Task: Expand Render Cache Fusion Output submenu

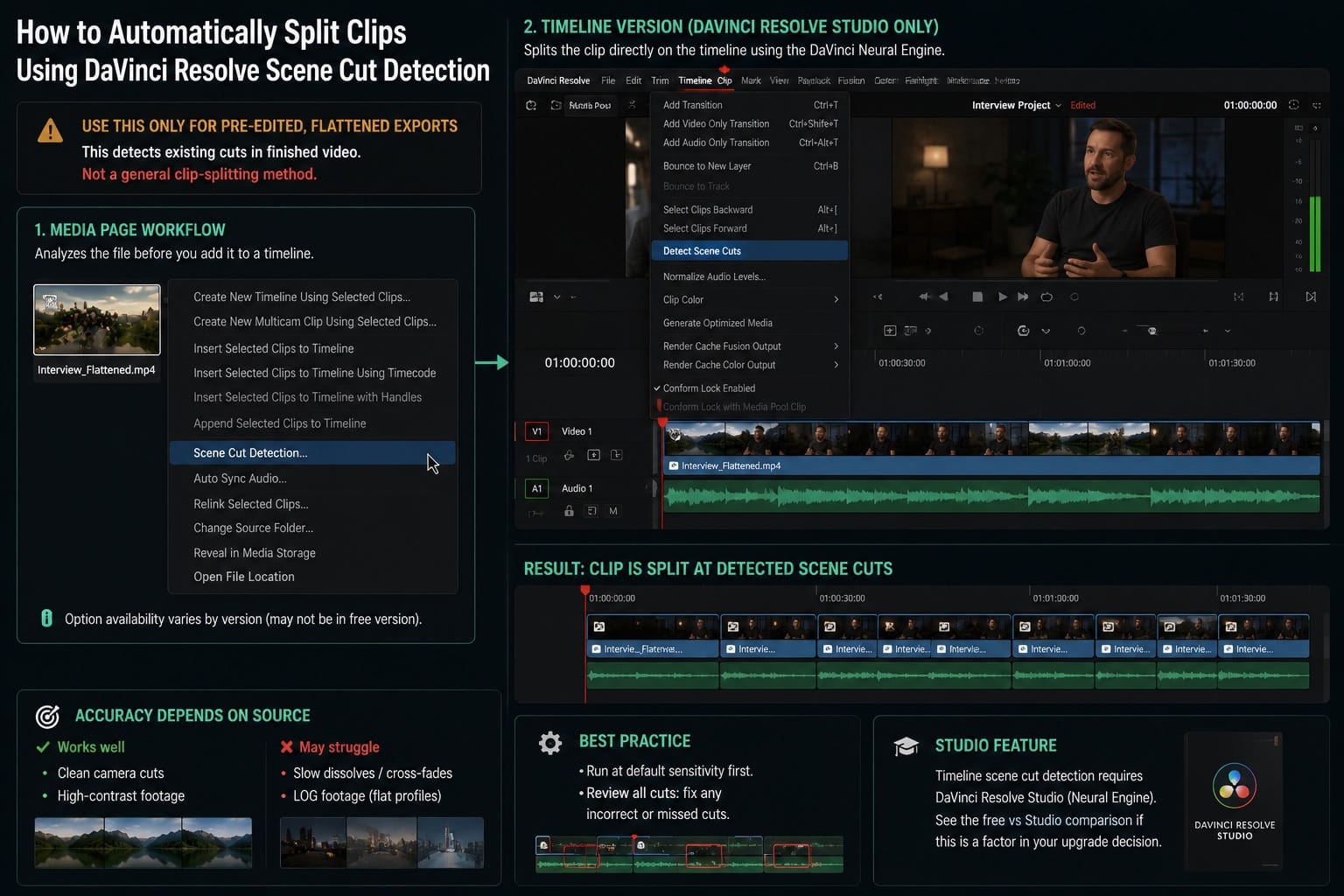Action: [836, 346]
